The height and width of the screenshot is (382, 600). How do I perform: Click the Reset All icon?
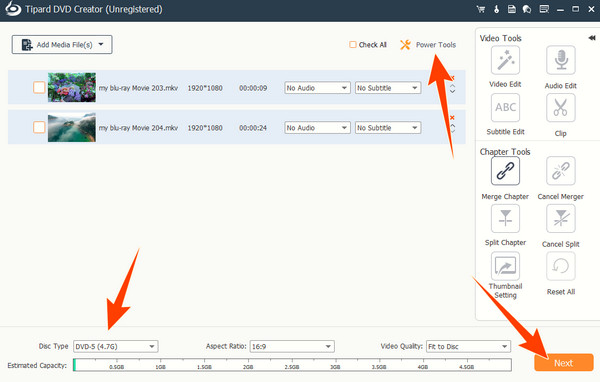(561, 266)
